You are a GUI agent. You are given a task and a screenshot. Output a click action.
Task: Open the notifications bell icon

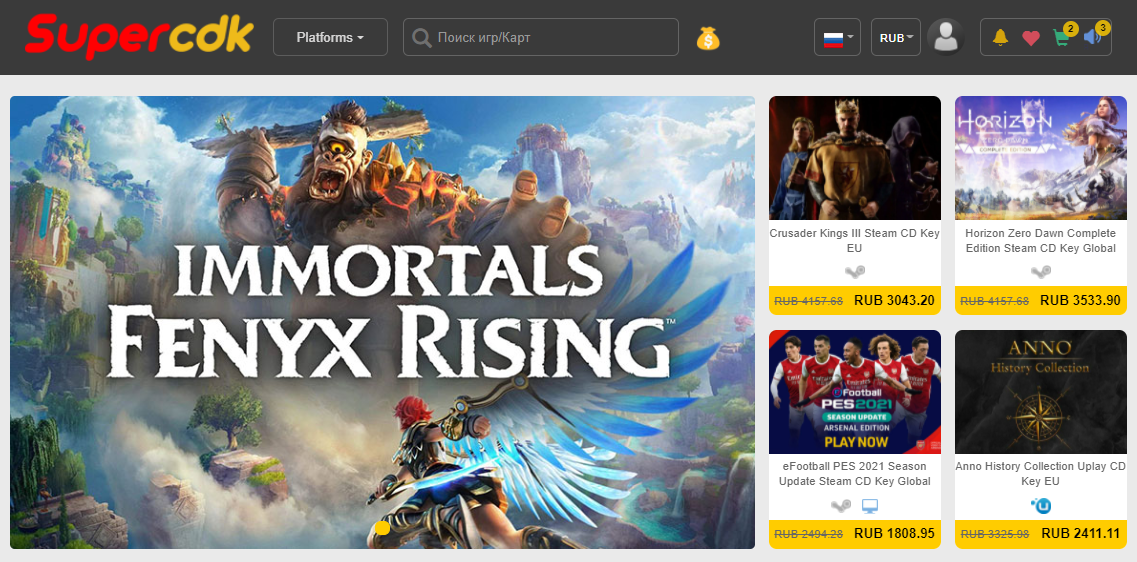(x=1001, y=37)
